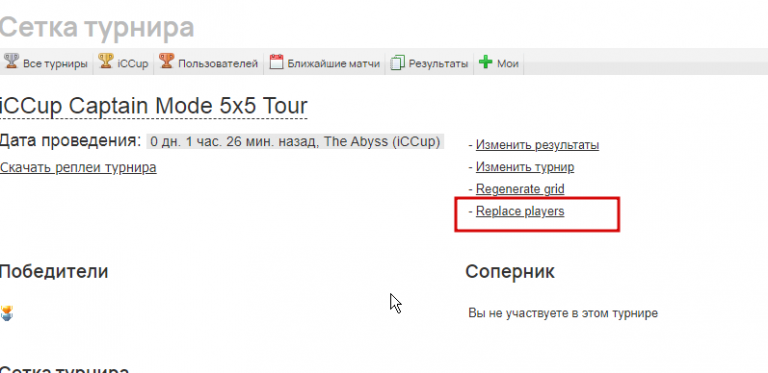Viewport: 768px width, 373px height.
Task: Click the Сетка турнира page heading at the top
Action: (97, 27)
